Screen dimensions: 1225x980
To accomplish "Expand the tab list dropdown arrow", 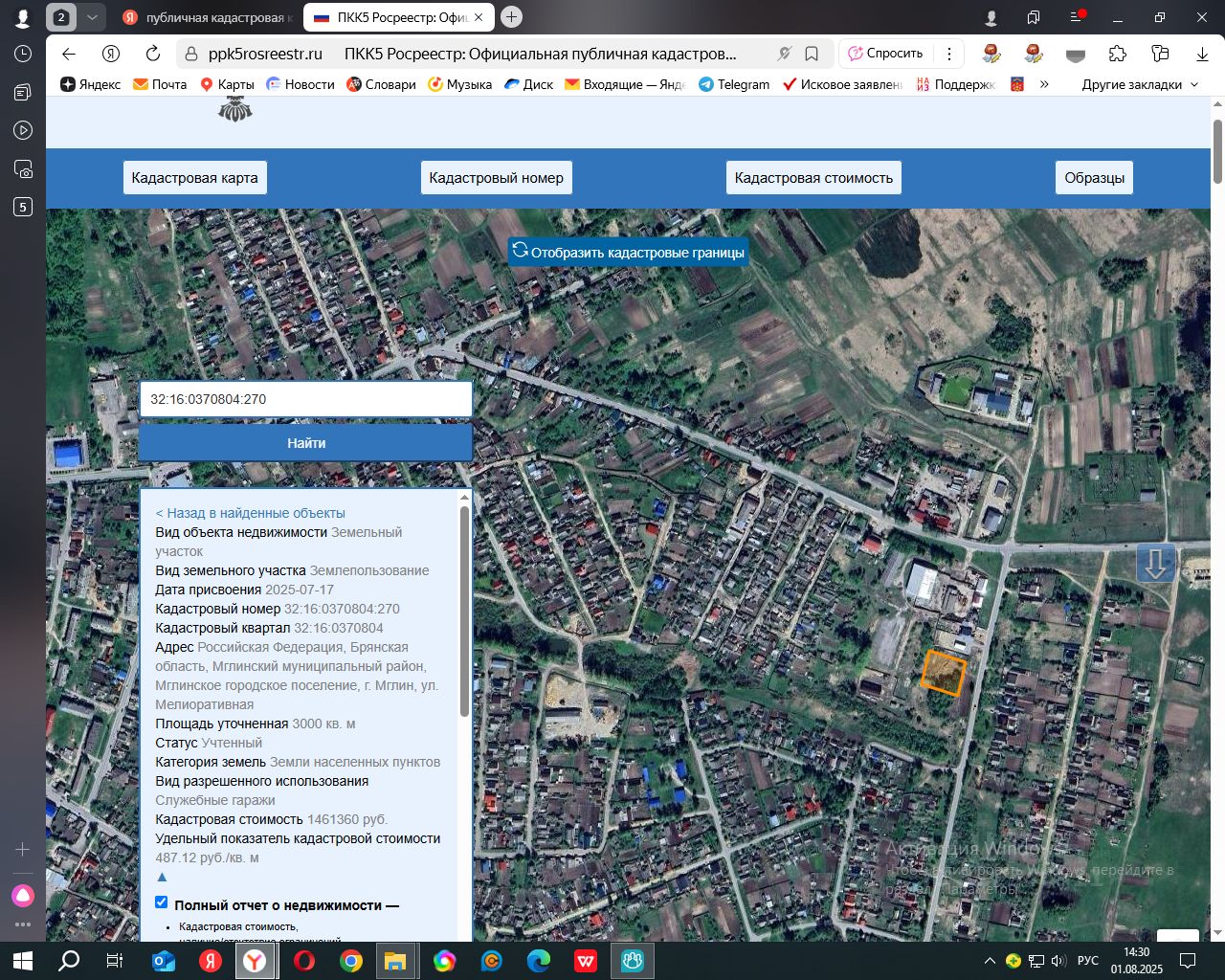I will [92, 17].
